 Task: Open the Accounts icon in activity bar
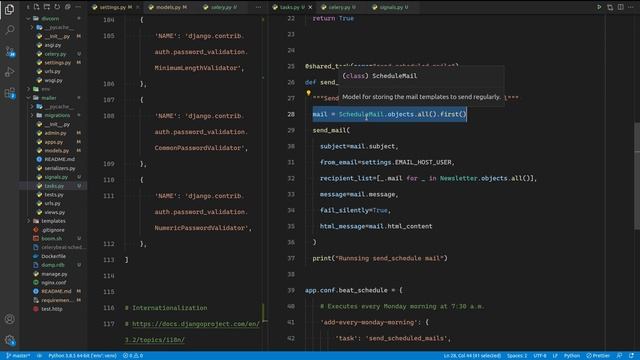(x=9, y=319)
